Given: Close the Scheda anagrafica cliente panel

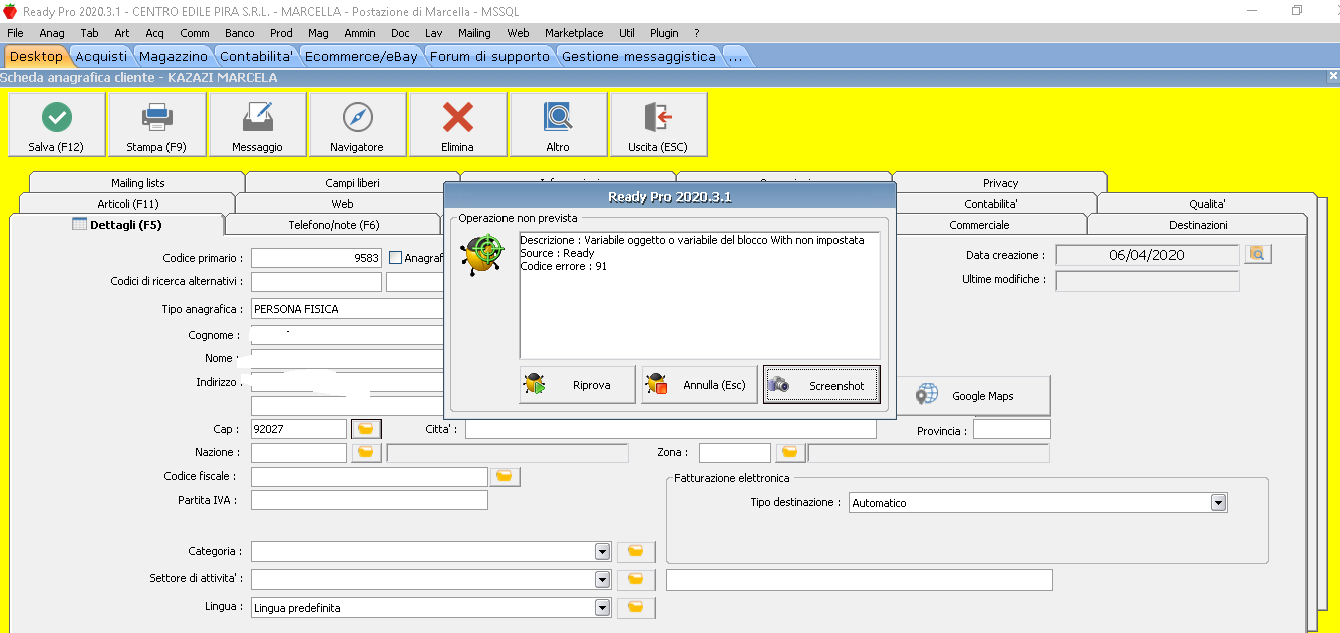Looking at the screenshot, I should point(1333,76).
